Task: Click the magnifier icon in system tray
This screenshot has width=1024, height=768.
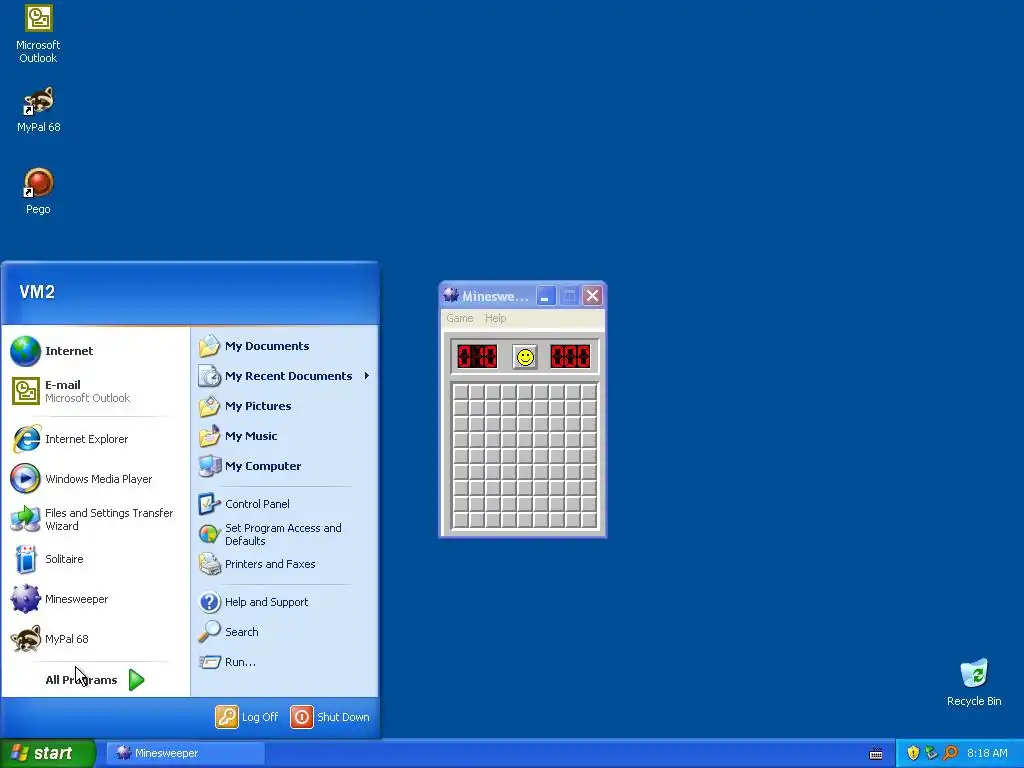Action: point(950,753)
